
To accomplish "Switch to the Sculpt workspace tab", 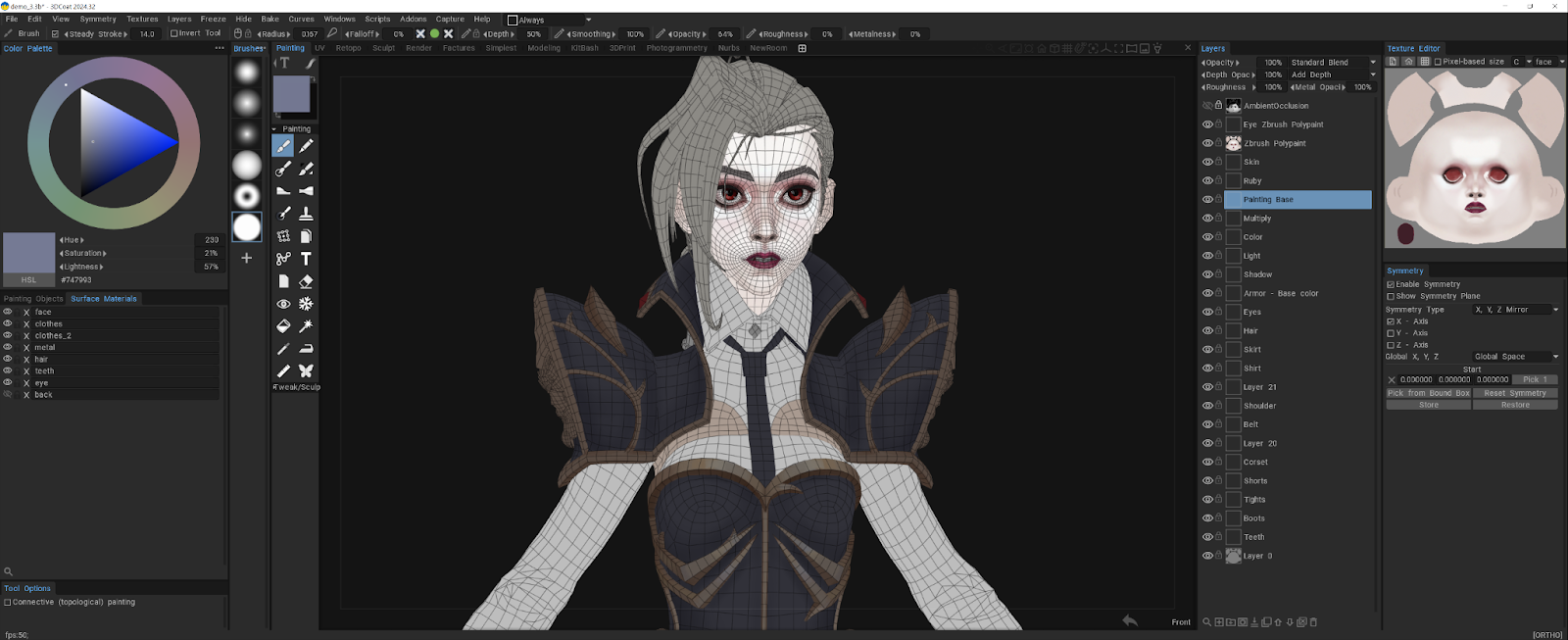I will coord(383,48).
